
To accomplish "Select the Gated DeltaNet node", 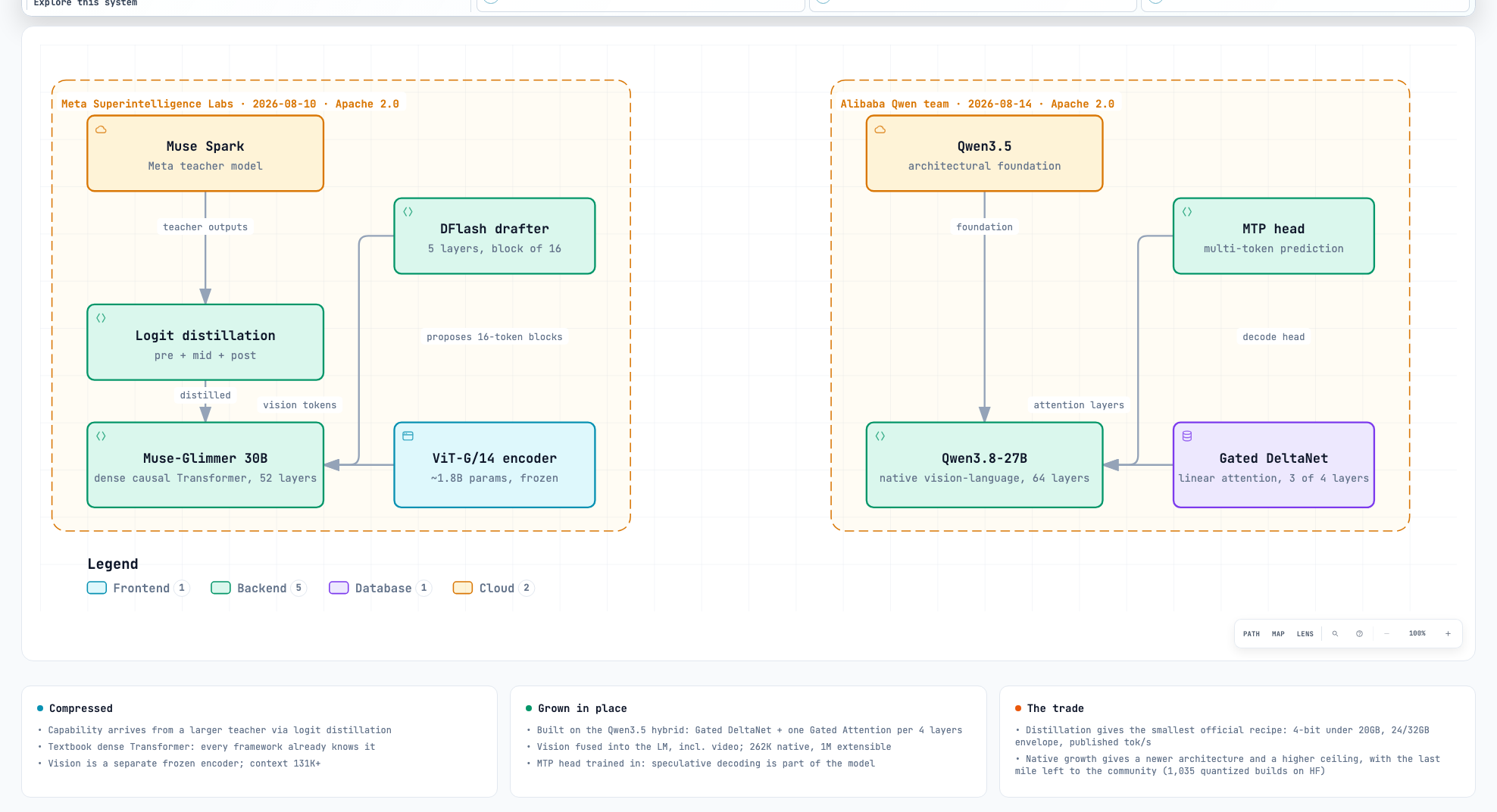I will 1274,465.
